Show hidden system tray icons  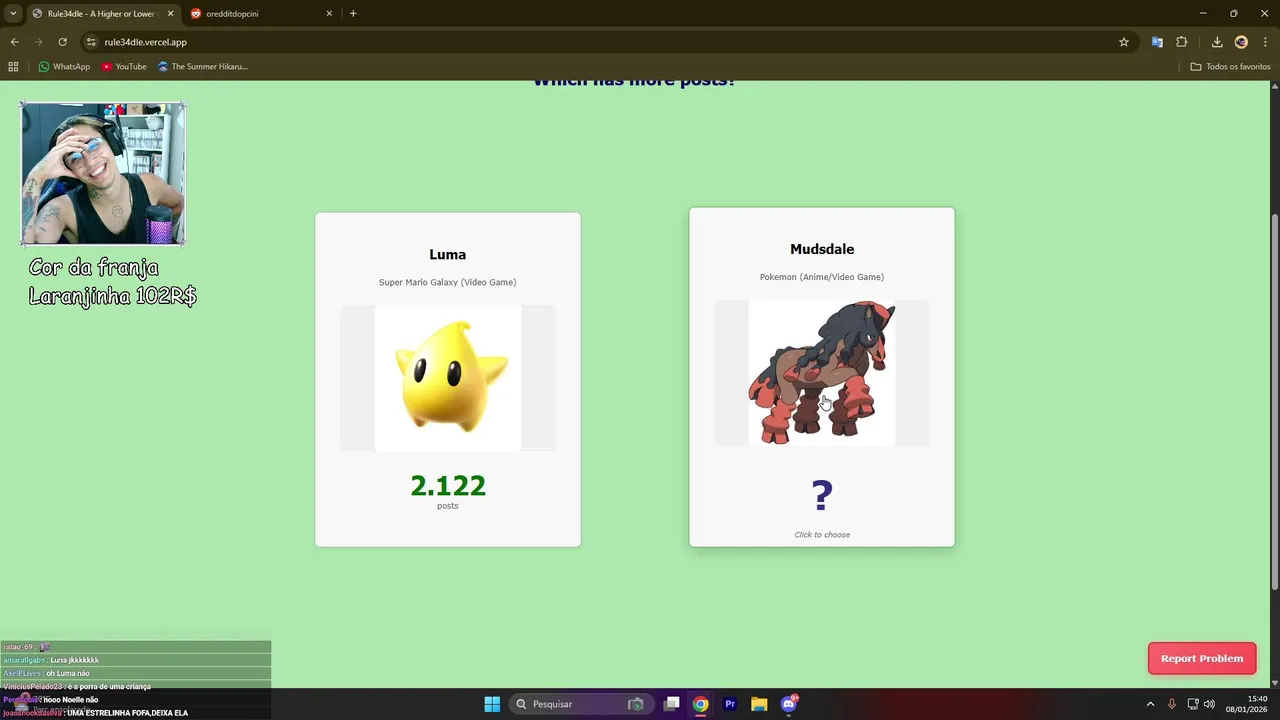point(1150,704)
